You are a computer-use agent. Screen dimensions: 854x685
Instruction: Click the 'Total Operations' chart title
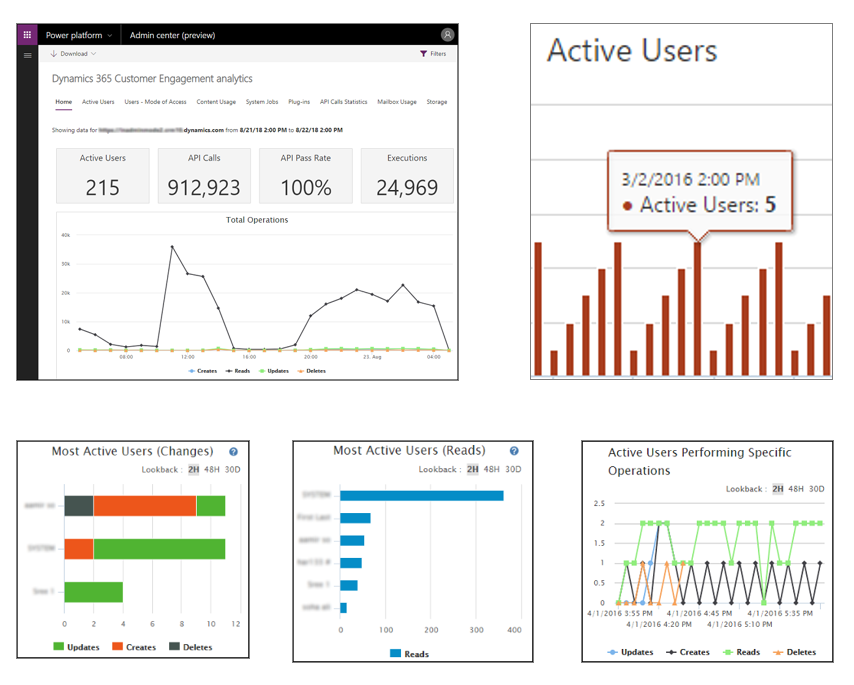pos(257,220)
